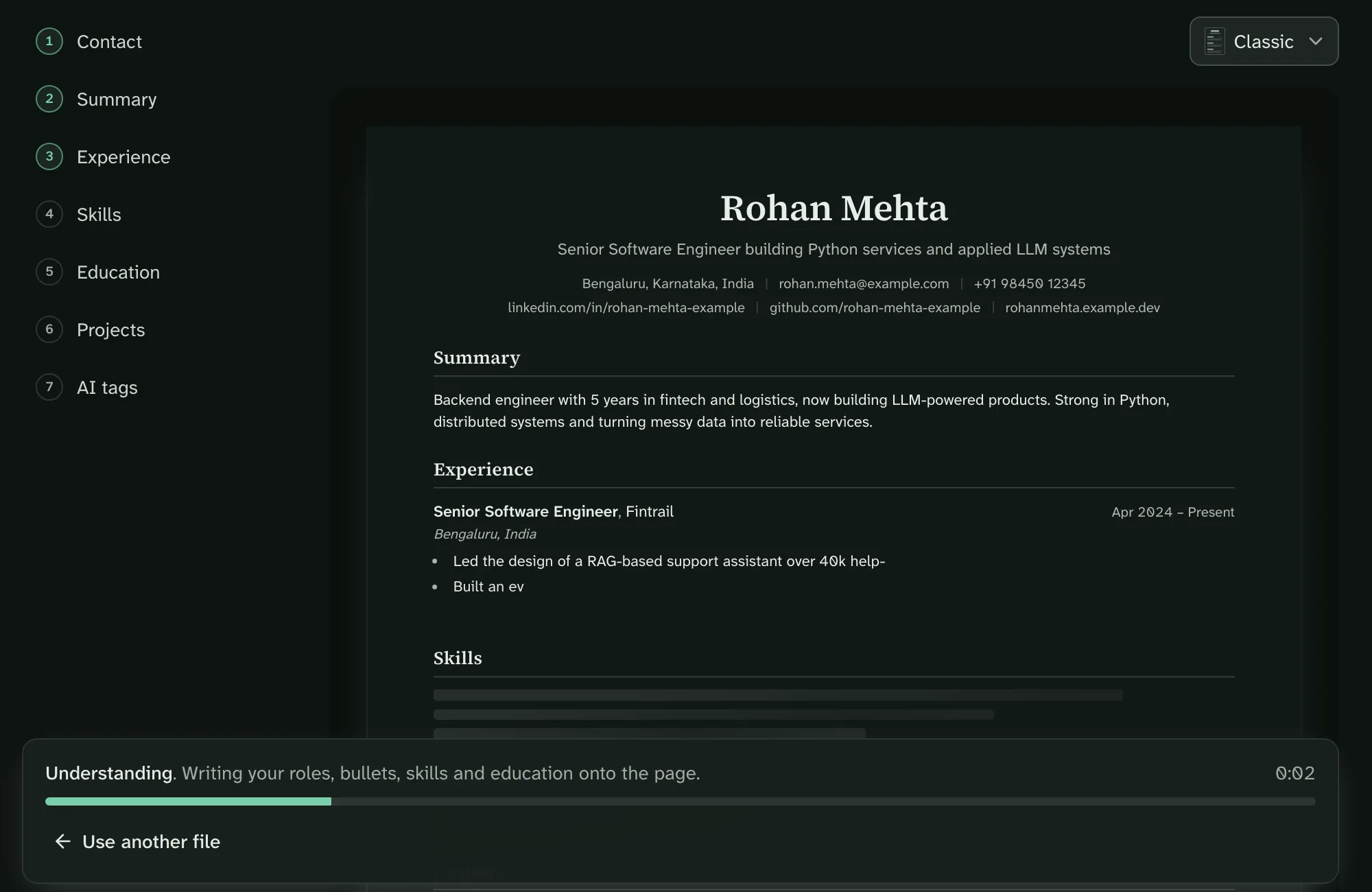Click the Understanding status message
This screenshot has width=1372, height=892.
(x=372, y=773)
